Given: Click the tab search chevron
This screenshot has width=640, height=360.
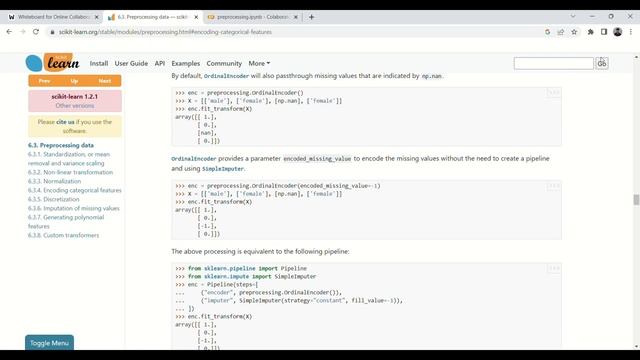Looking at the screenshot, I should [573, 16].
